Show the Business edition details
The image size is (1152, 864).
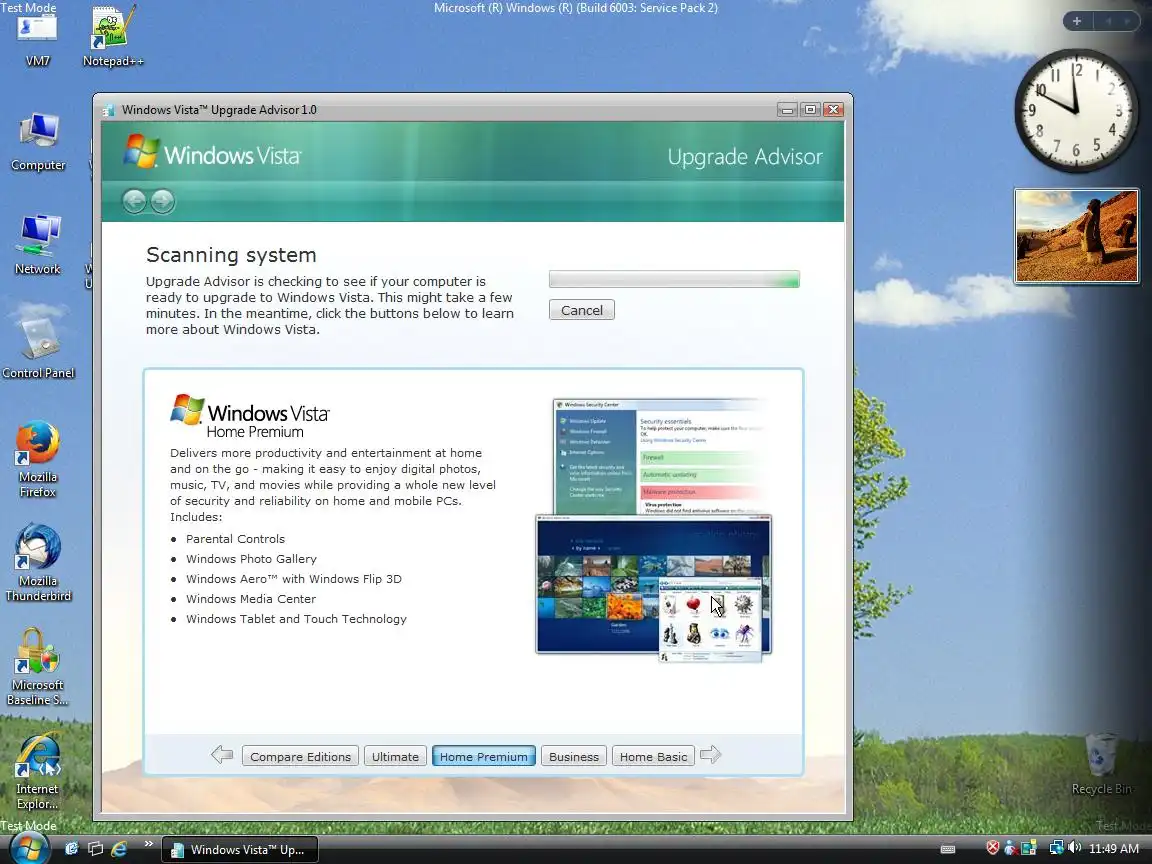click(x=574, y=756)
